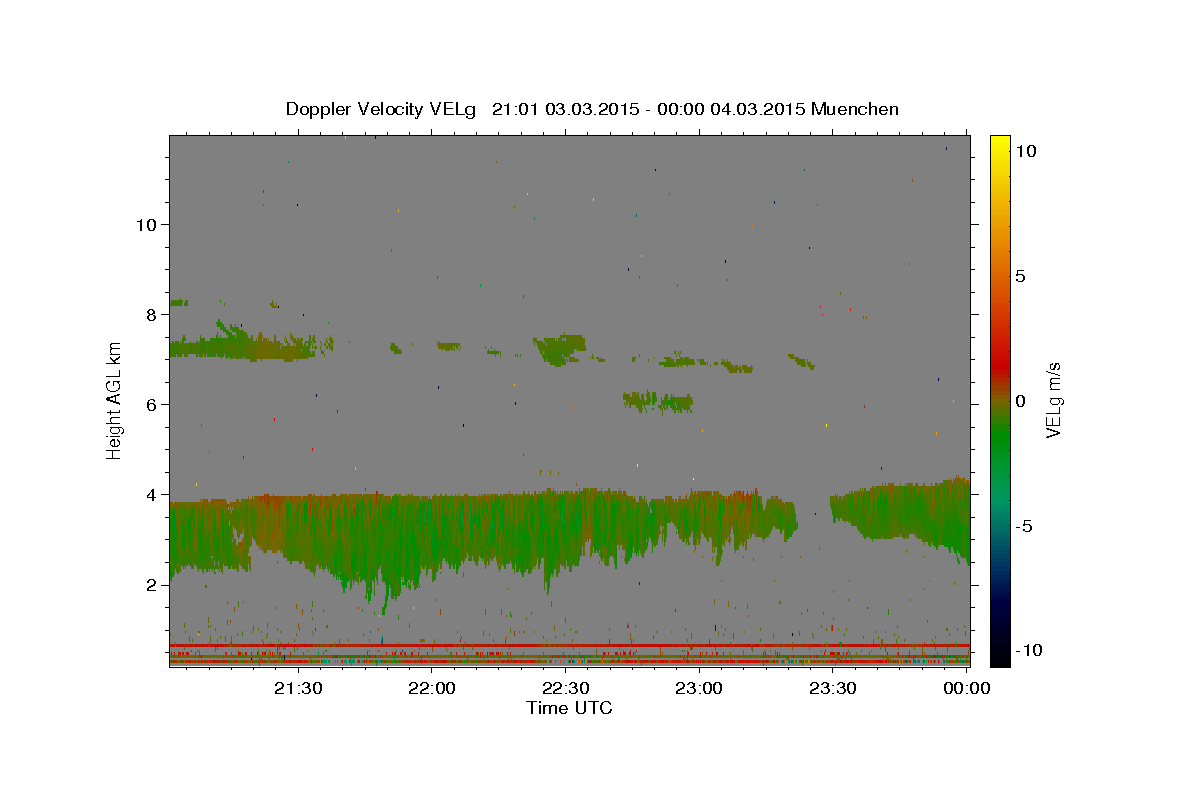Screen dimensions: 1200x800
Task: Click the height label '6'
Action: 152,404
